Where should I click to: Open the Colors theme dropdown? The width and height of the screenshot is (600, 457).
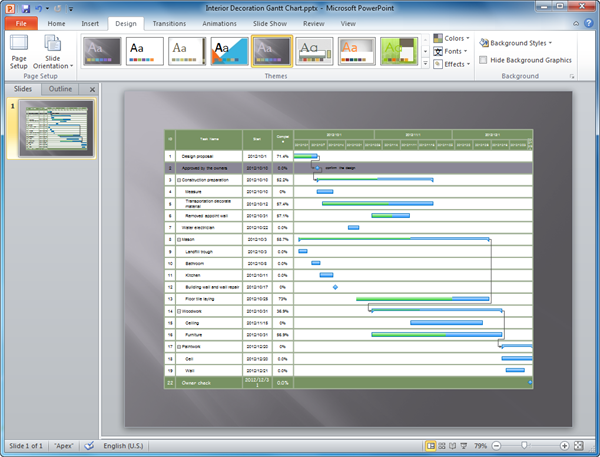pos(454,39)
